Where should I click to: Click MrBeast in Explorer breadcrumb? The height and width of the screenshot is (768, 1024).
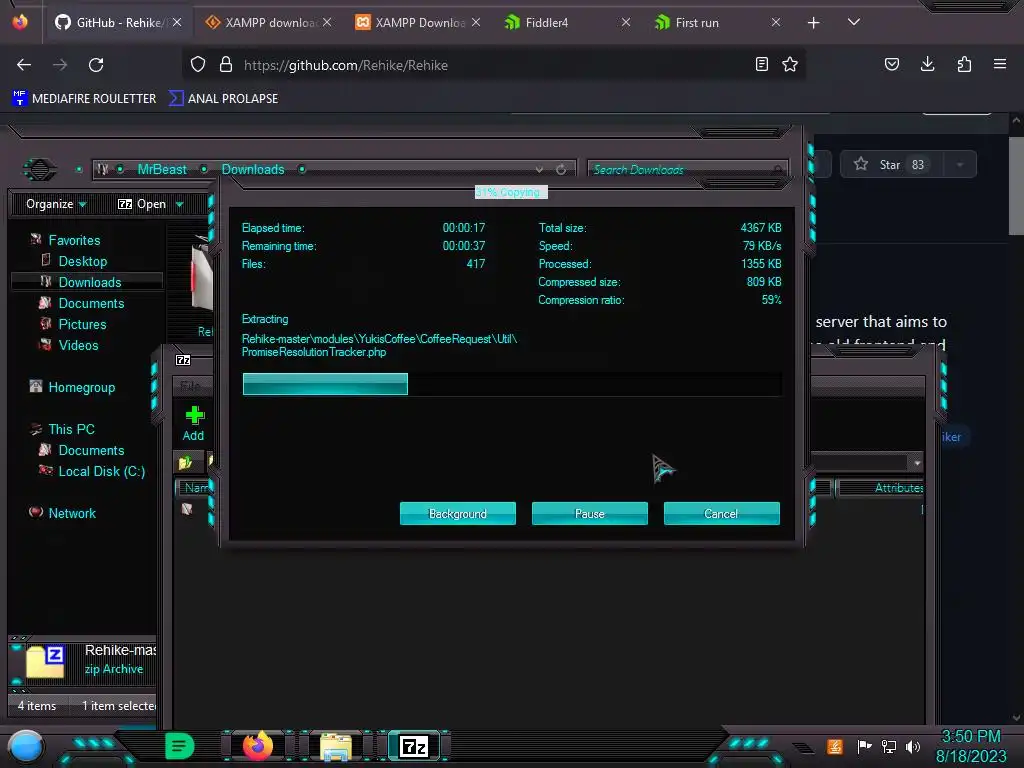tap(162, 169)
